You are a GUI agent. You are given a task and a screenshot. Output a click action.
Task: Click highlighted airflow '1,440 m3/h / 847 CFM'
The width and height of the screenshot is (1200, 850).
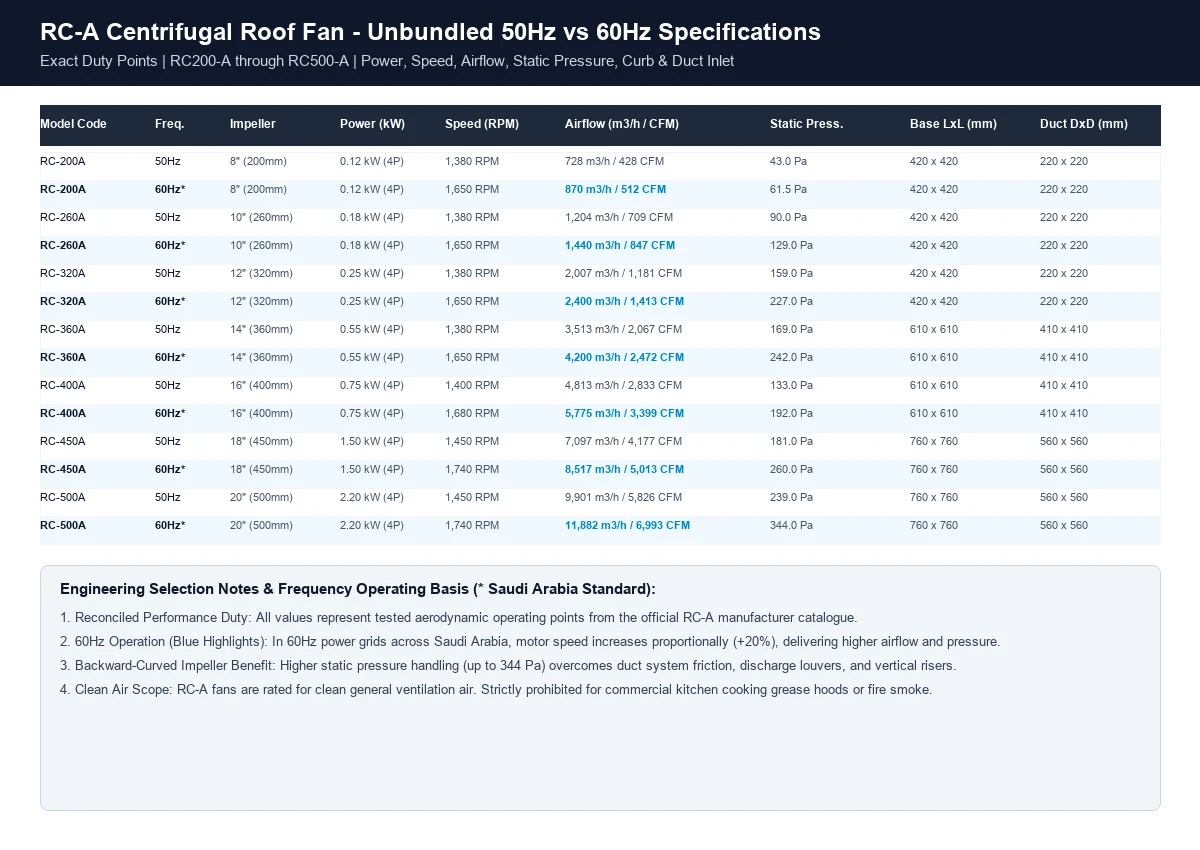pyautogui.click(x=620, y=245)
